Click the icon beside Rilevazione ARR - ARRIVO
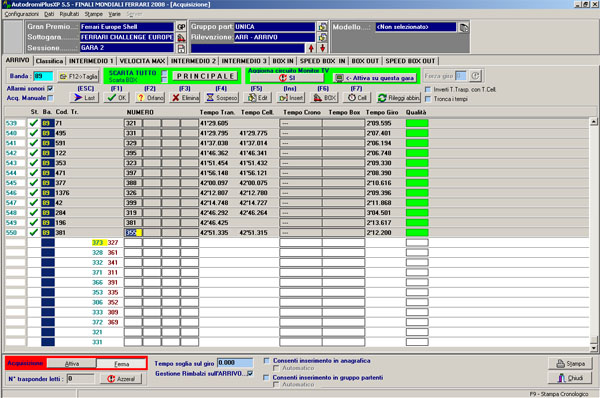This screenshot has width=600, height=398. 323,38
